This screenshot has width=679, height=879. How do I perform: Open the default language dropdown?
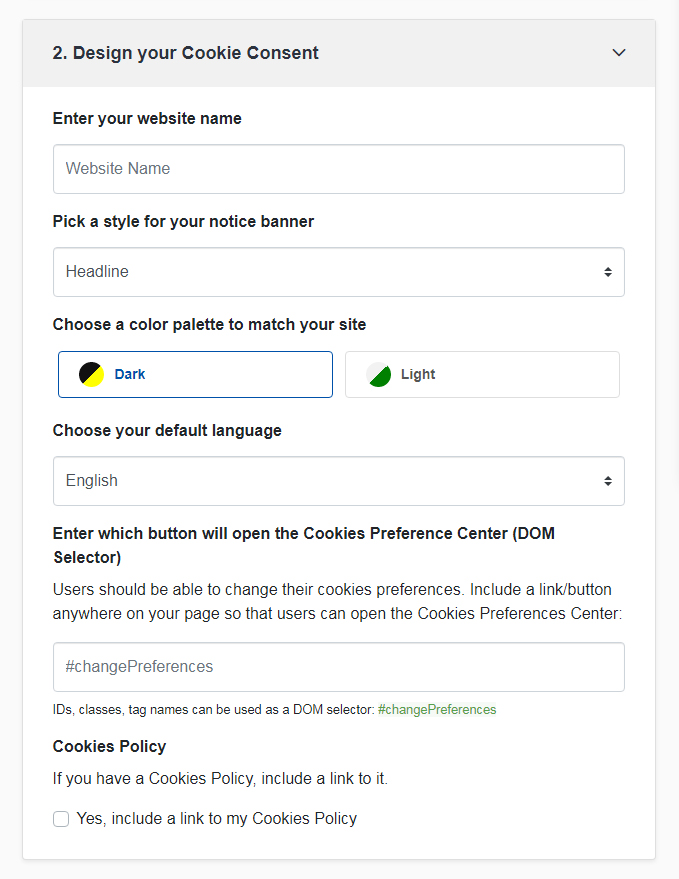coord(338,481)
